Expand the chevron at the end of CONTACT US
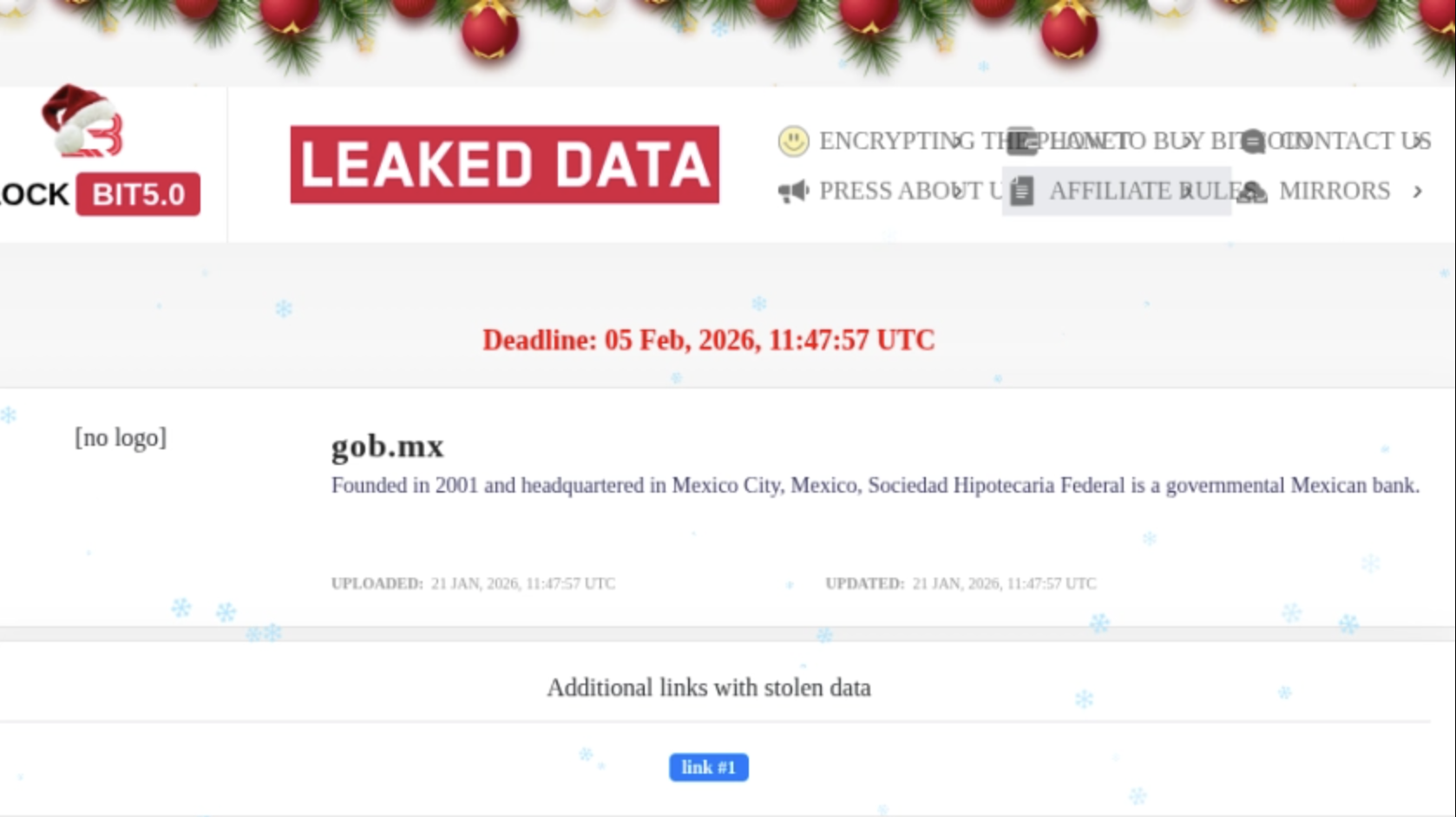 (x=1417, y=141)
